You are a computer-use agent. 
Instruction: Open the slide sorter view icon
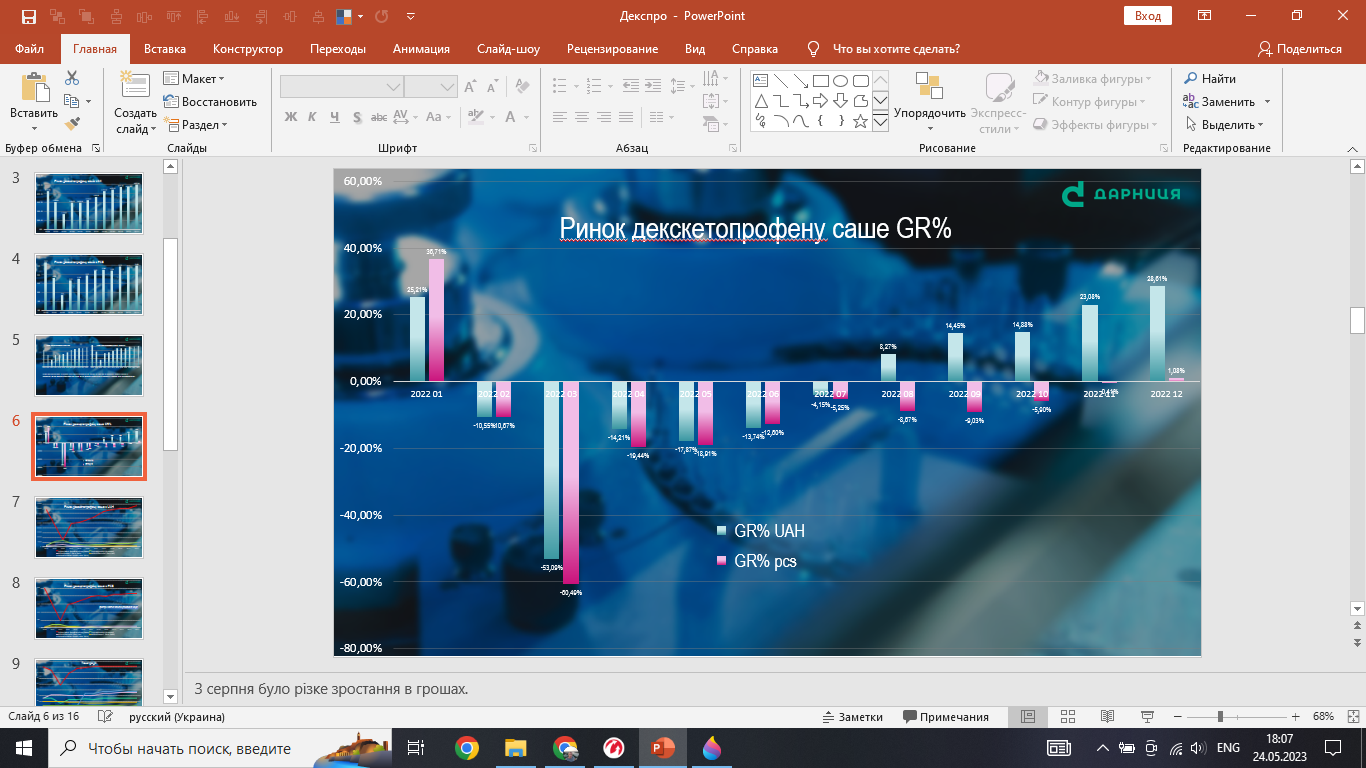point(1068,717)
